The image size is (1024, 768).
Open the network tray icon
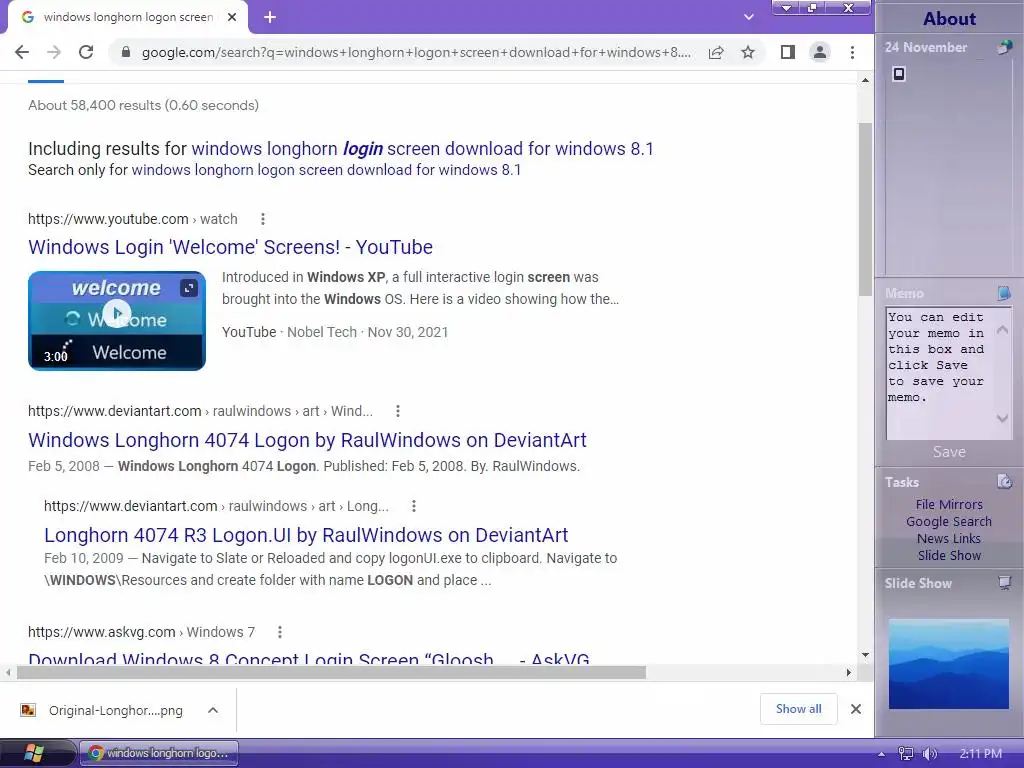(906, 754)
